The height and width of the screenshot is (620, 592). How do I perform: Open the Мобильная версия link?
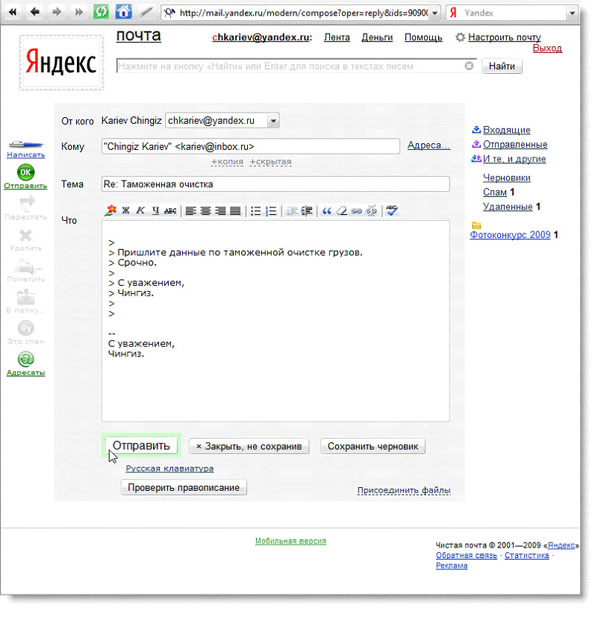pyautogui.click(x=291, y=541)
